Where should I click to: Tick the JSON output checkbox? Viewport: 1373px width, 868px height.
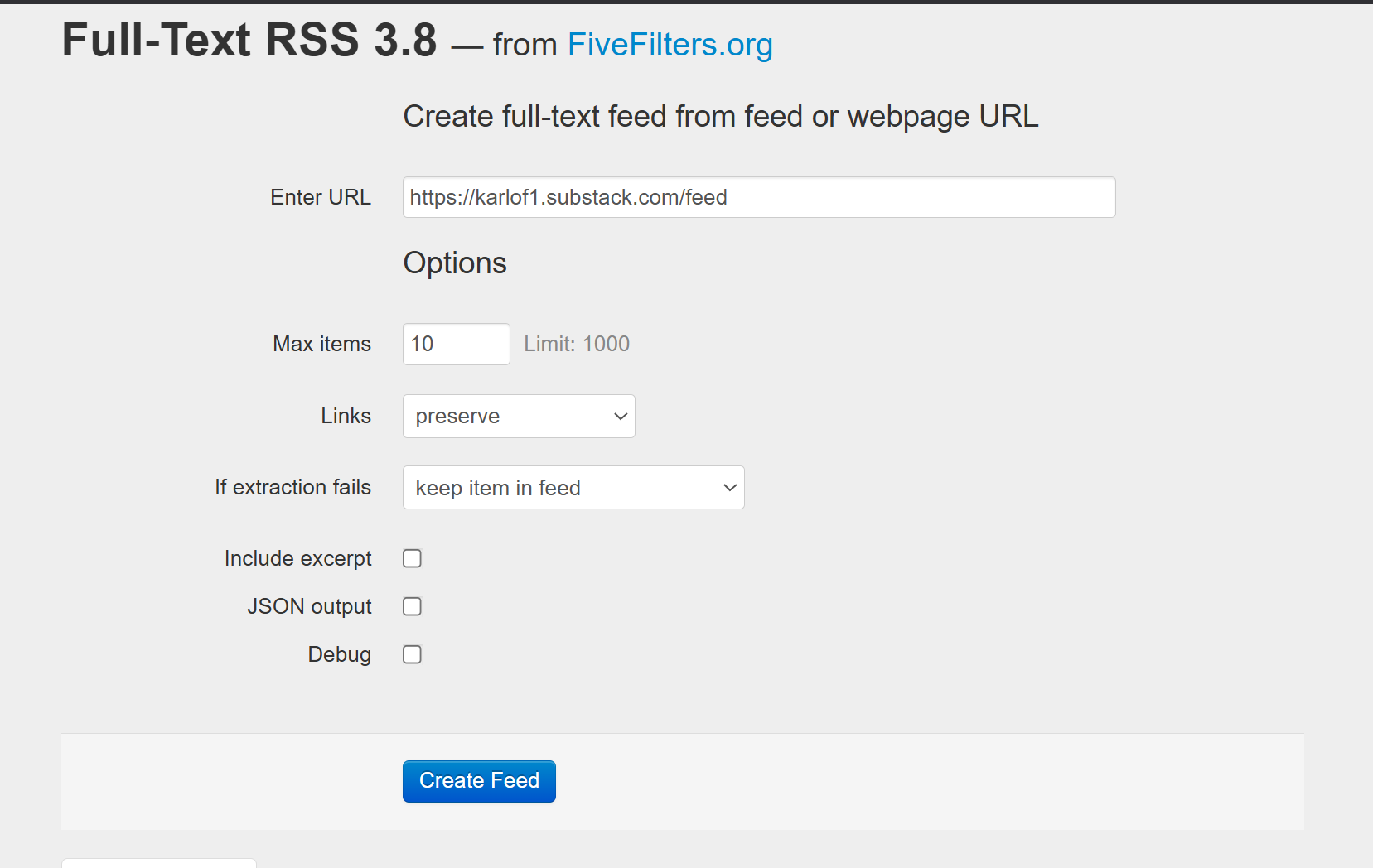(412, 606)
